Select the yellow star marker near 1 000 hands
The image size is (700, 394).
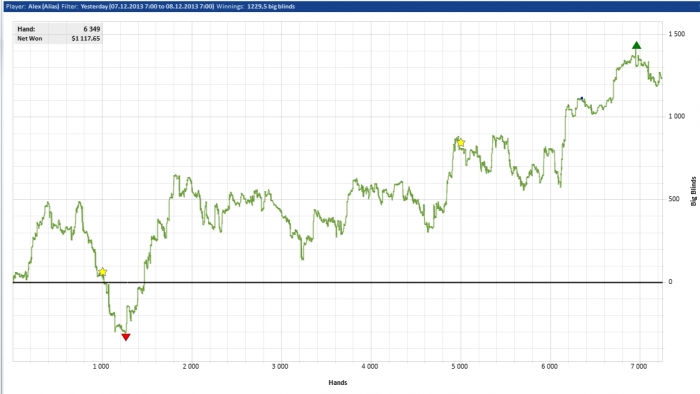click(x=103, y=272)
